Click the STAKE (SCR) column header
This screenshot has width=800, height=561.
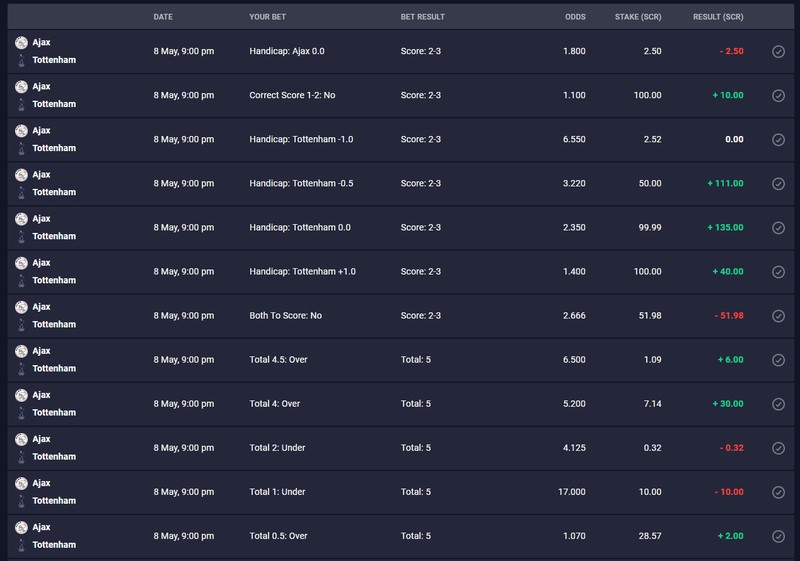[x=638, y=17]
